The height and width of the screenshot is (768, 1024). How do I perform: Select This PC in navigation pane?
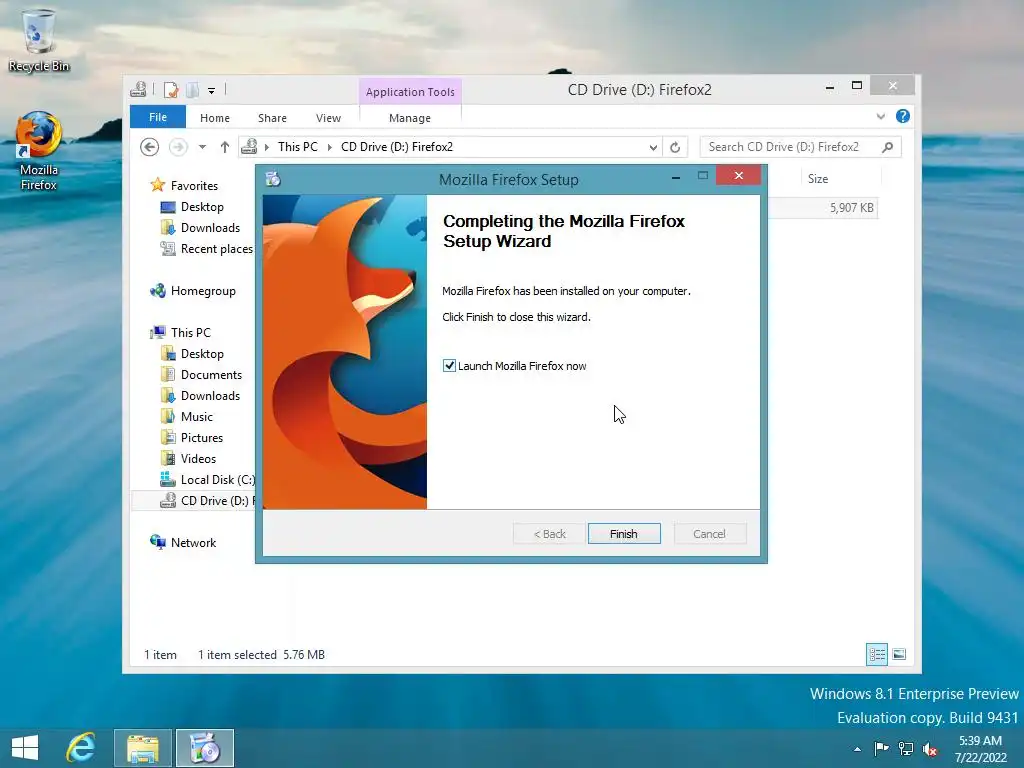coord(191,332)
